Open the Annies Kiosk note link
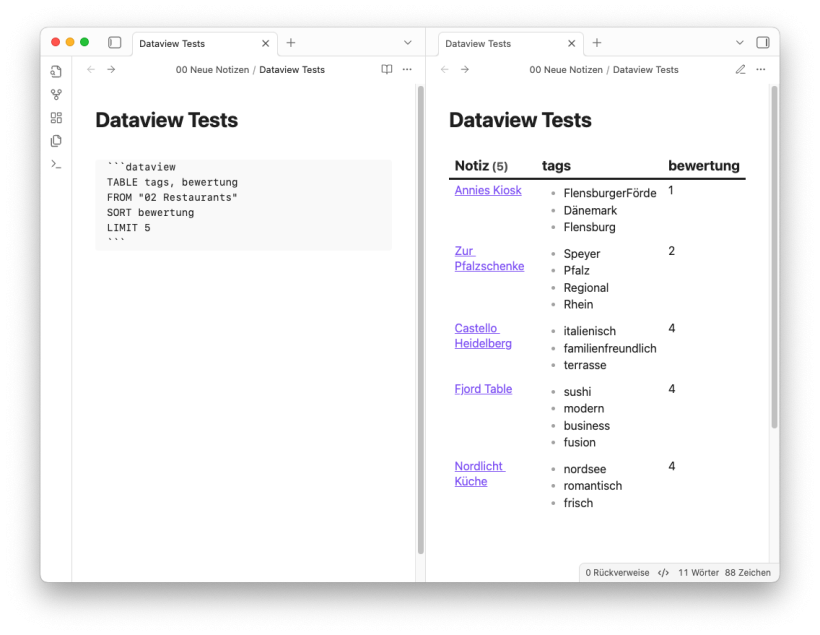The width and height of the screenshot is (820, 635). (488, 190)
